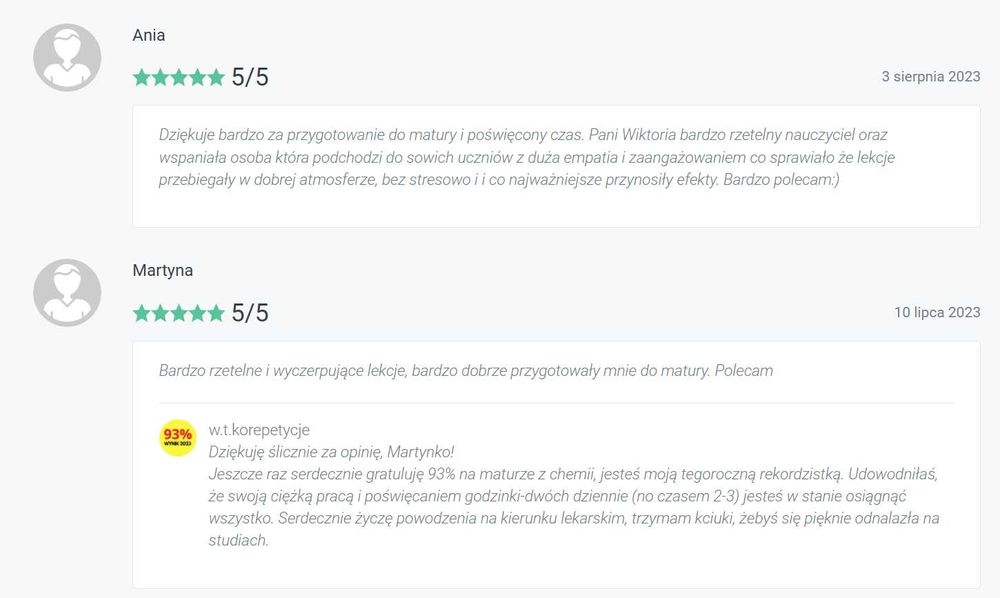The height and width of the screenshot is (598, 1000).
Task: Click the third star in Martyna's rating
Action: coord(178,314)
